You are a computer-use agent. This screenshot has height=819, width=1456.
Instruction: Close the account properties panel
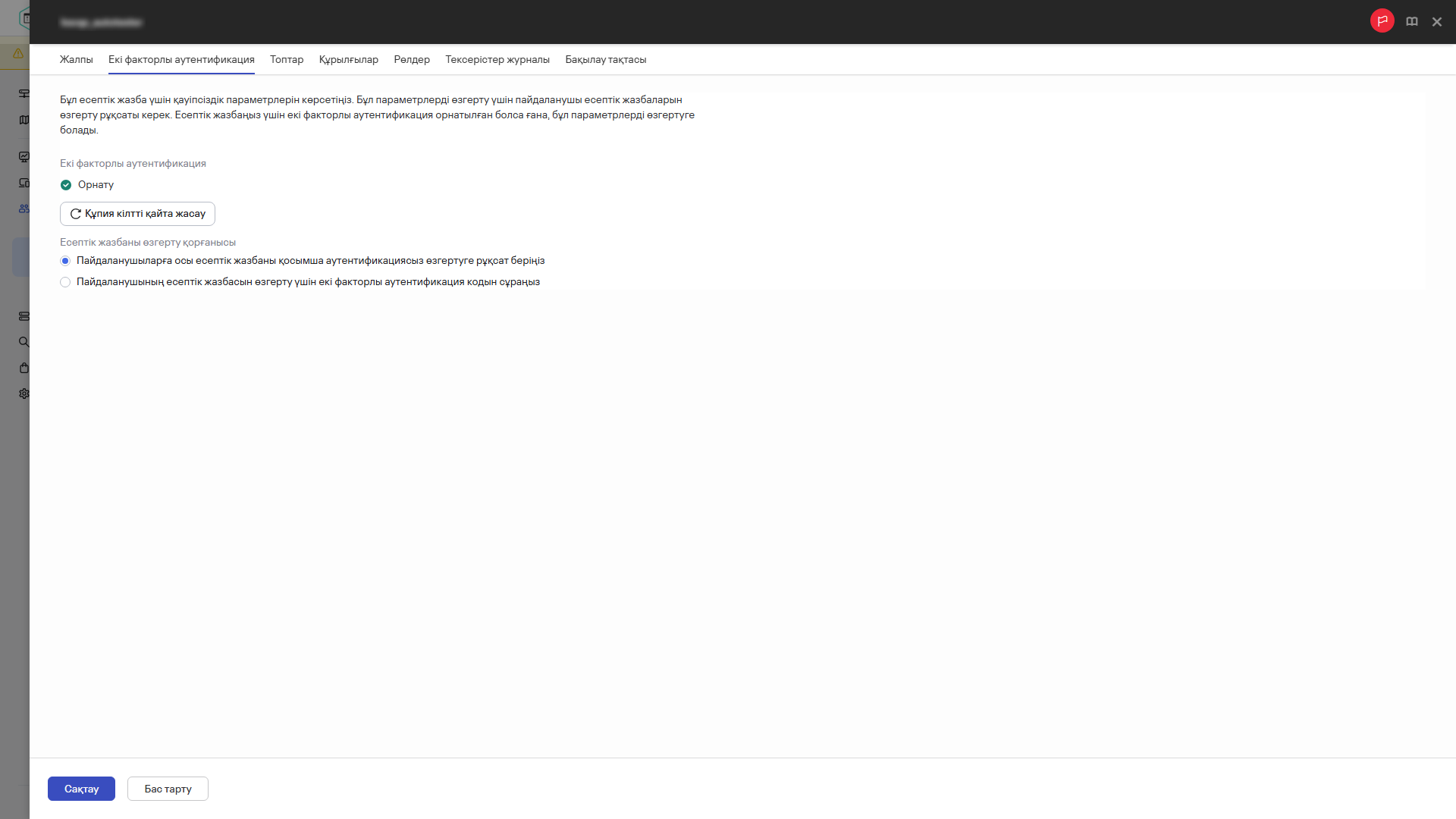tap(1436, 22)
